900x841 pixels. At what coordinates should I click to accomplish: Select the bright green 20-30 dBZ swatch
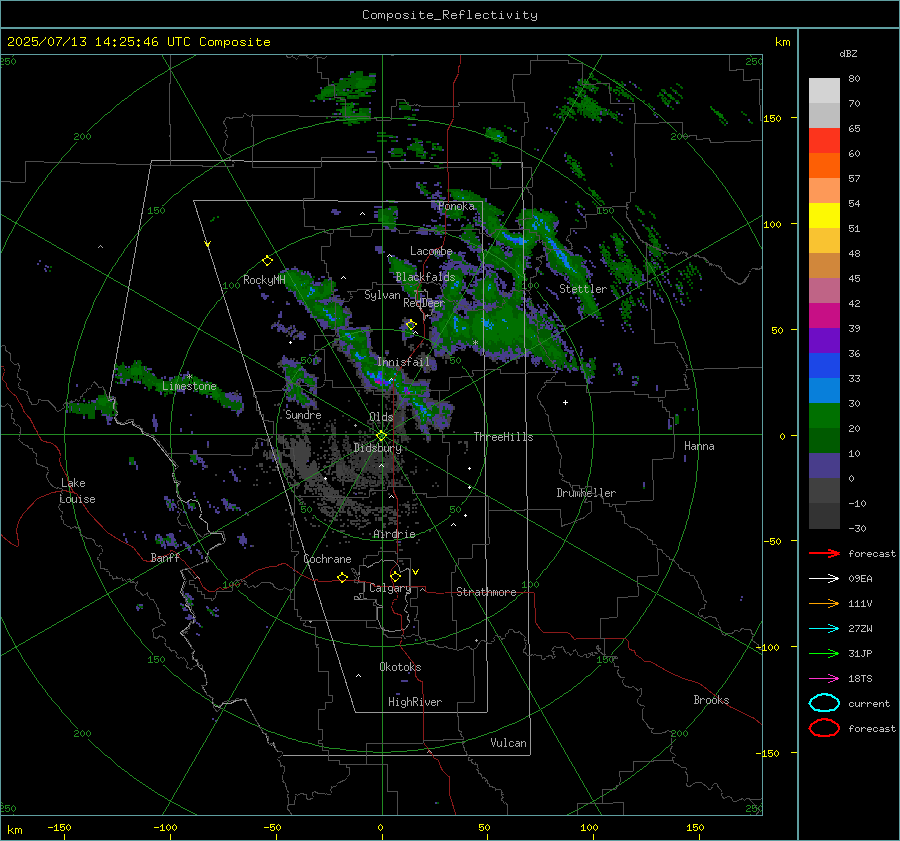[824, 416]
